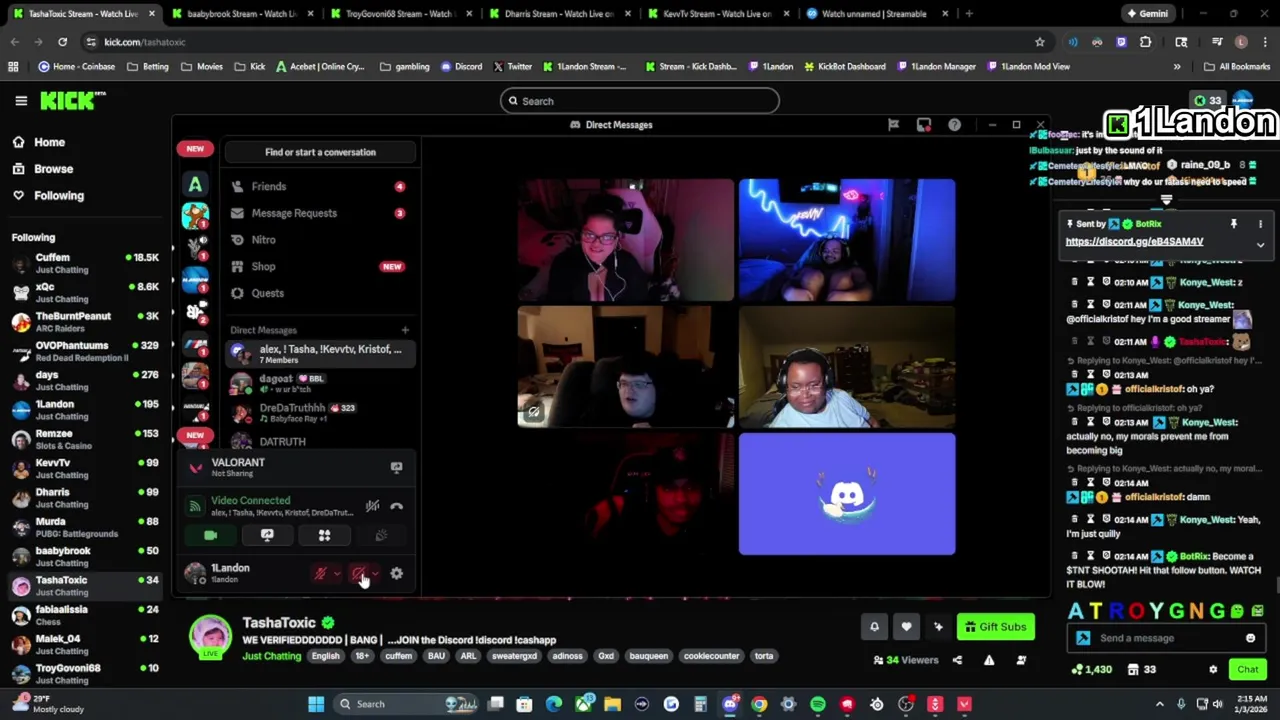Disconnect from the Discord call
Image resolution: width=1280 pixels, height=720 pixels.
click(397, 506)
